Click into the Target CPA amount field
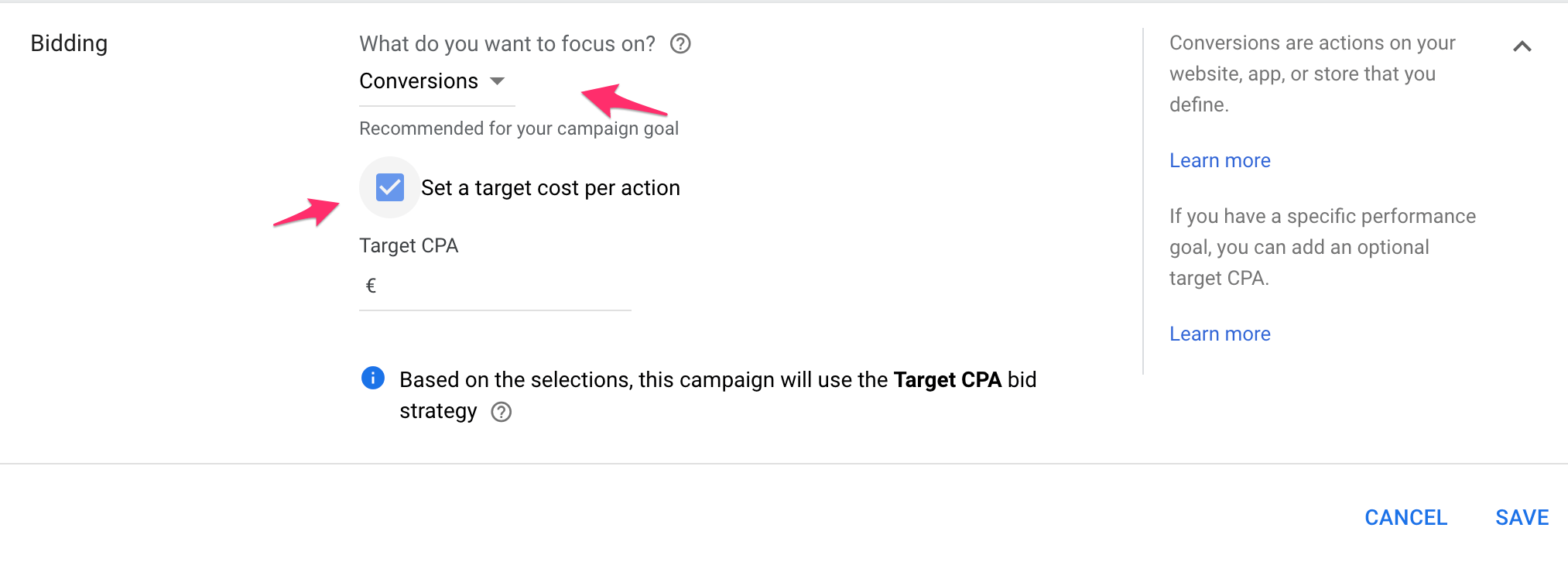1568x562 pixels. point(503,286)
